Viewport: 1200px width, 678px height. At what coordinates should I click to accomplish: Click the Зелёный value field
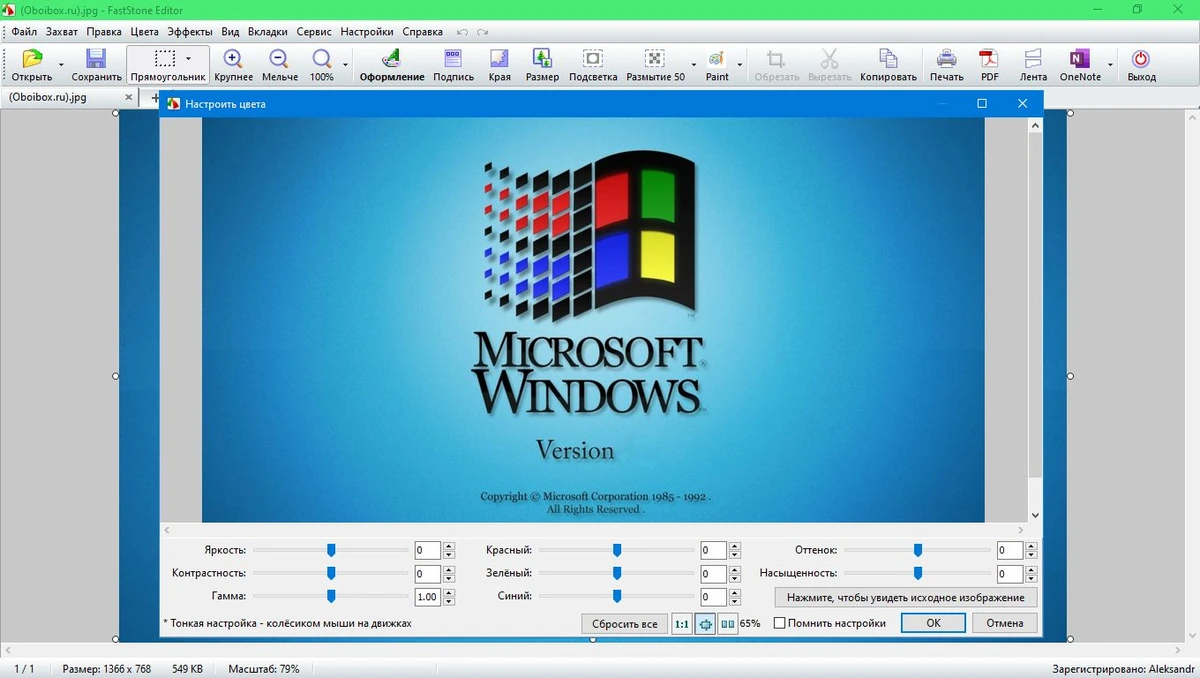click(x=713, y=574)
